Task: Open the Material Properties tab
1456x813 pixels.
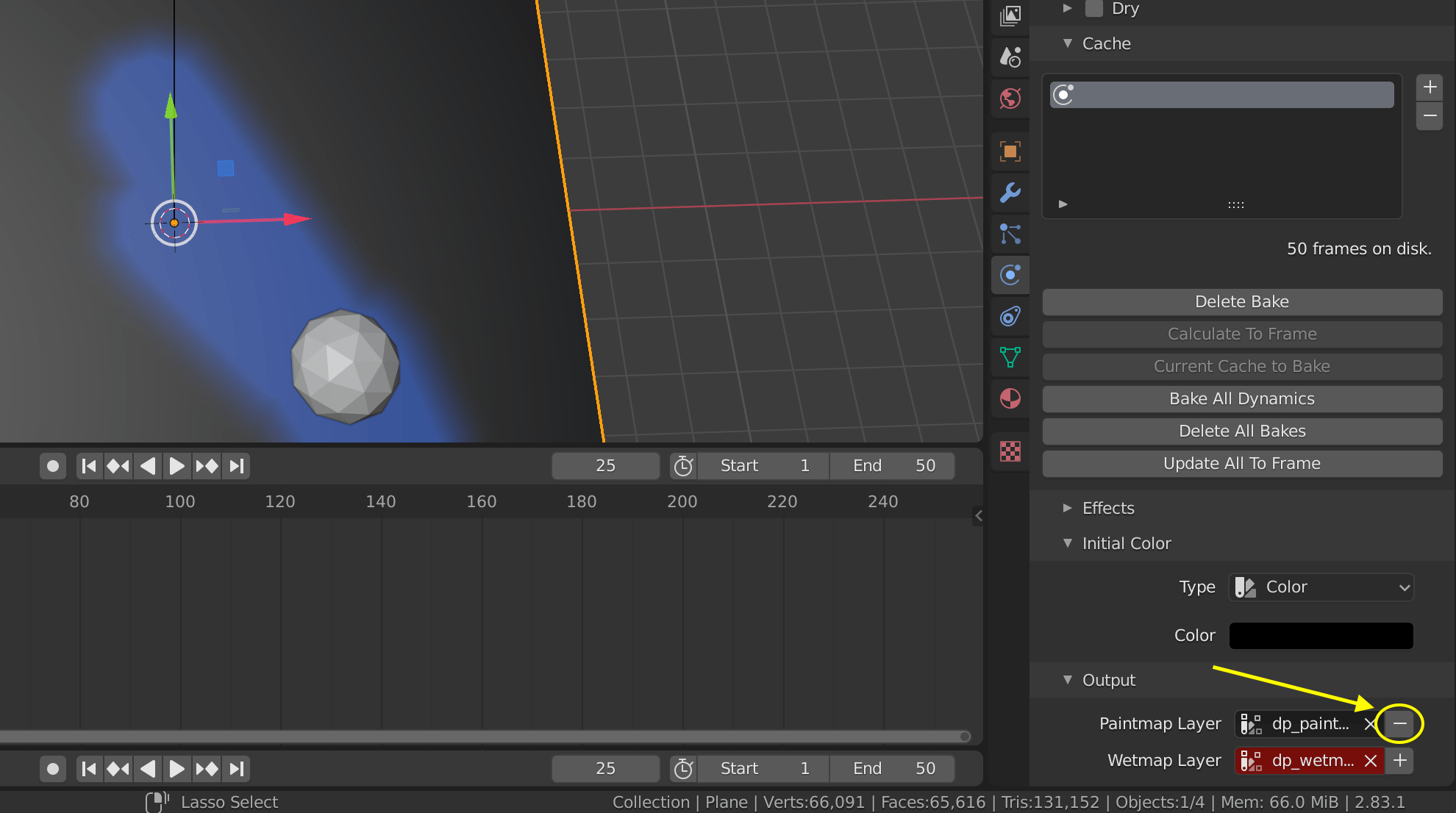Action: (1010, 399)
